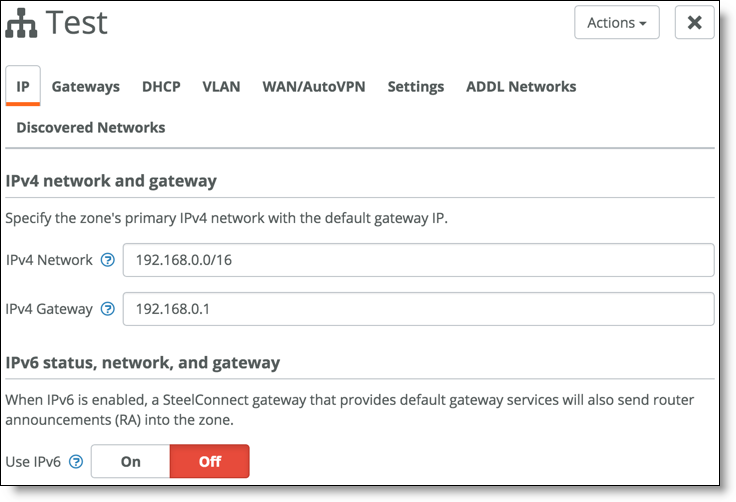This screenshot has width=736, height=502.
Task: Click the IPv4 Gateway input field
Action: point(418,309)
